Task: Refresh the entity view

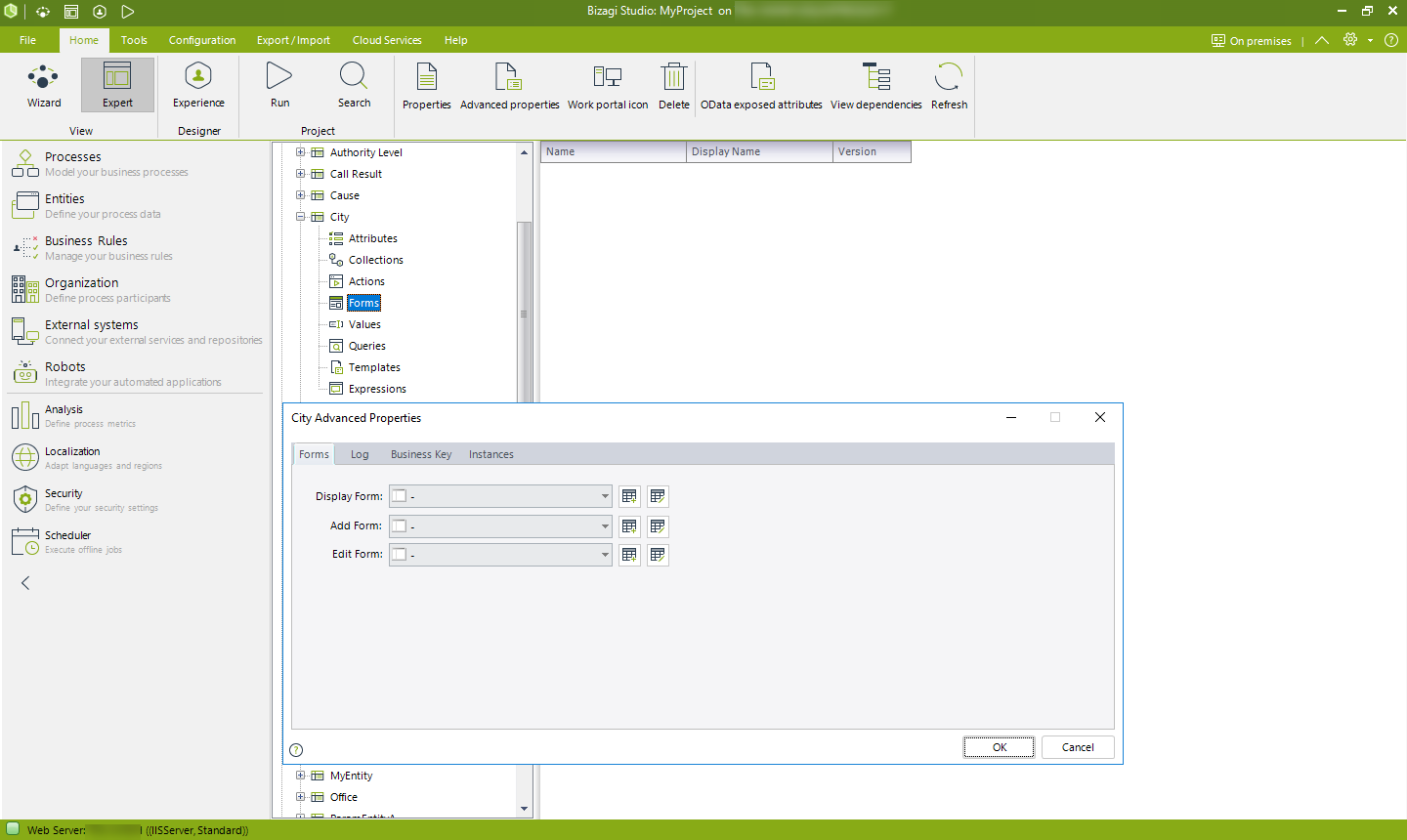Action: coord(949,86)
